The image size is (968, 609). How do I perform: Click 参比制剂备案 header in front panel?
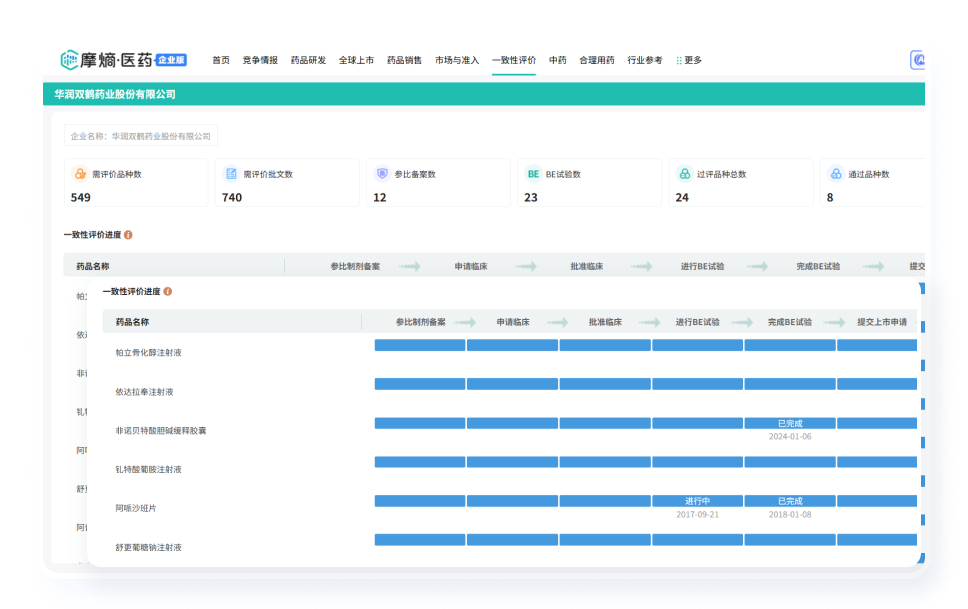[x=420, y=322]
